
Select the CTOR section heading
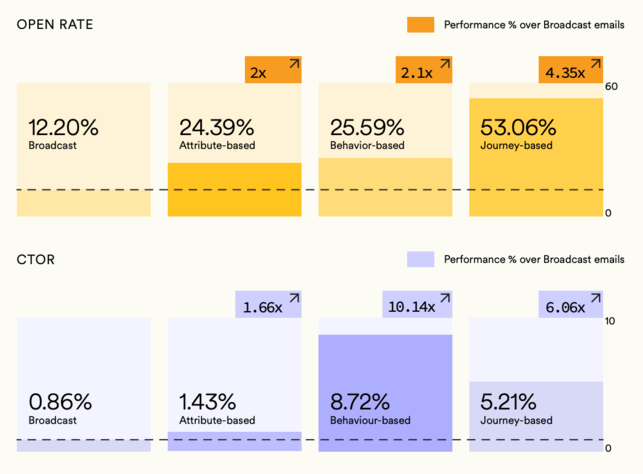click(36, 259)
